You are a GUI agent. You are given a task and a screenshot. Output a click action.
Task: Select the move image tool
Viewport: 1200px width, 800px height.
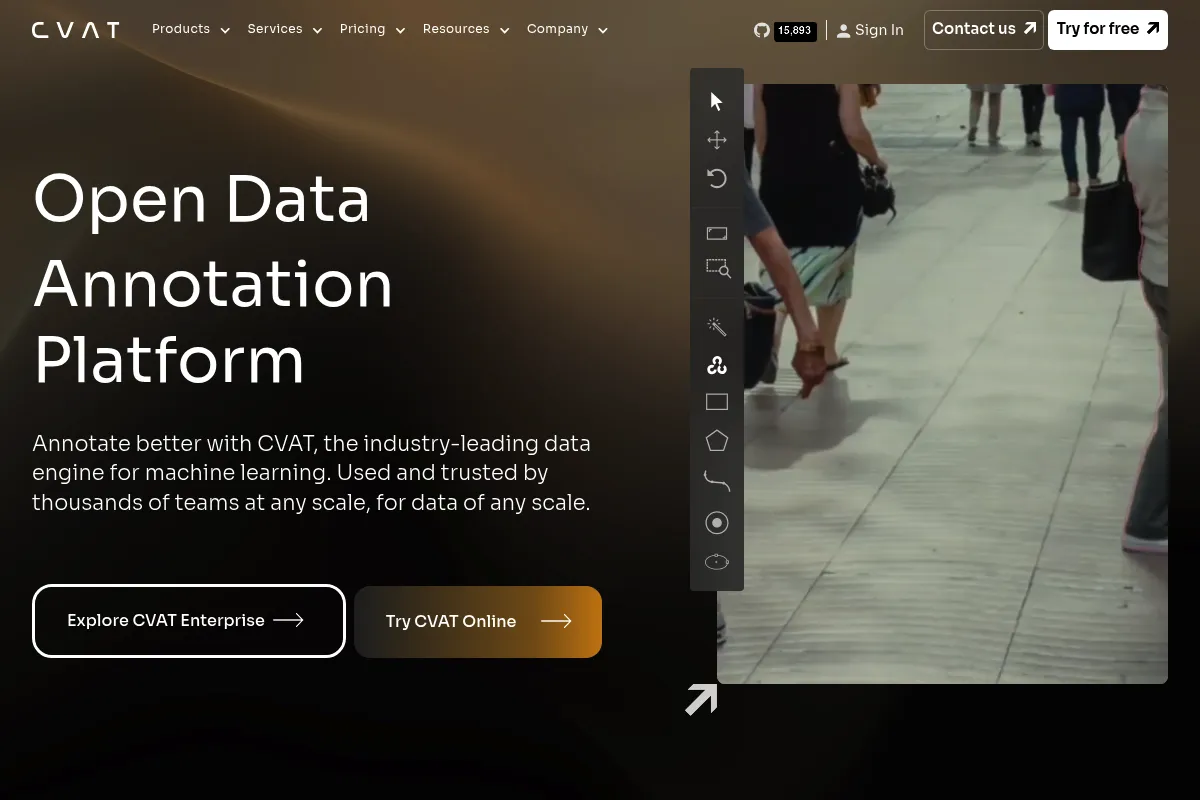click(x=716, y=140)
